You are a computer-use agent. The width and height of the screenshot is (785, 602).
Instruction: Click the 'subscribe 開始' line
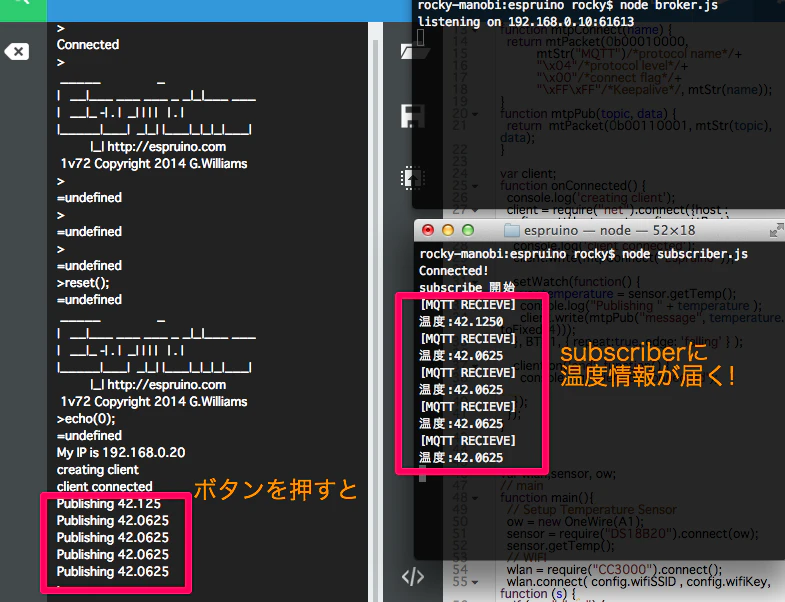click(x=467, y=288)
